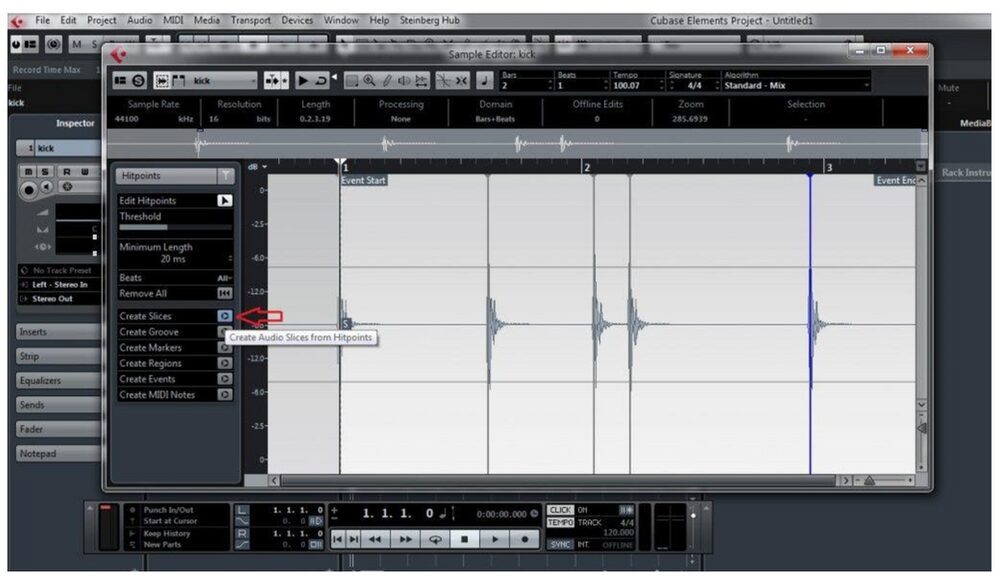Toggle the metronome CLICK on the transport
Viewport: 1000px width, 581px height.
click(561, 509)
